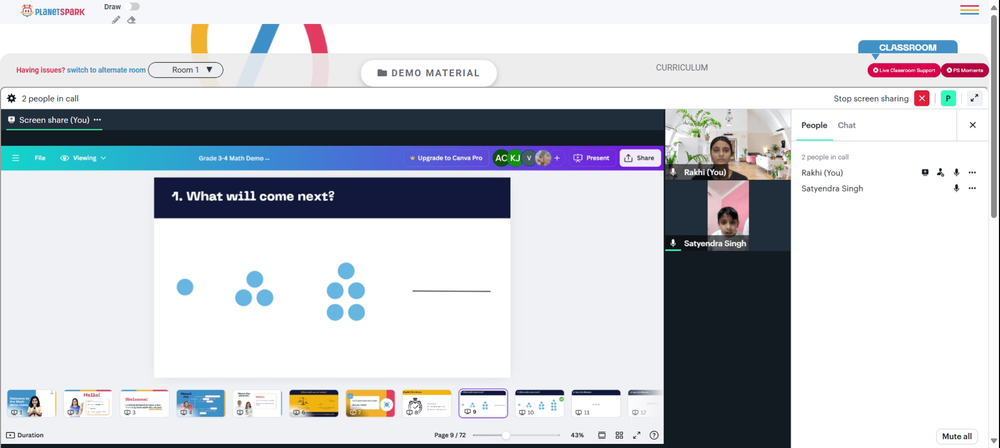
Task: Open the Demo Material folder button
Action: 429,73
